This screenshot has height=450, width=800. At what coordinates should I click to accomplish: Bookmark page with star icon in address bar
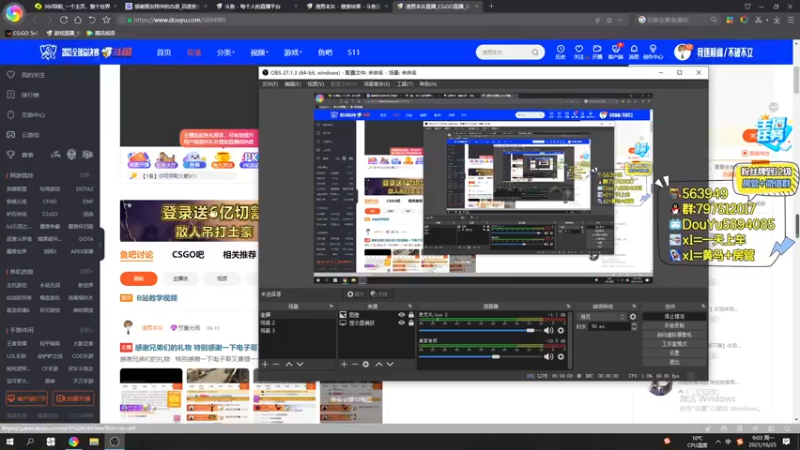point(609,20)
